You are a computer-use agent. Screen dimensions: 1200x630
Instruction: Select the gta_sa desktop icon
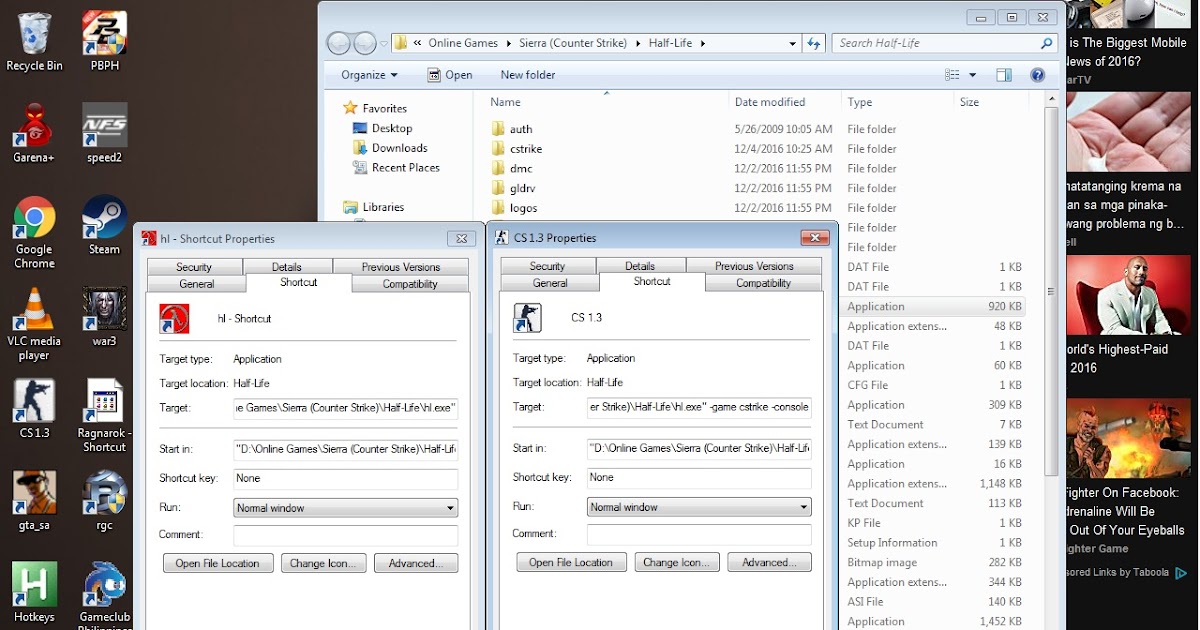[34, 501]
